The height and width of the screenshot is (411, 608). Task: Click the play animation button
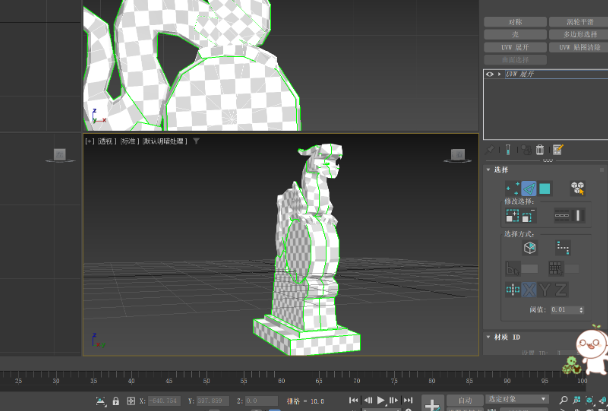click(381, 400)
